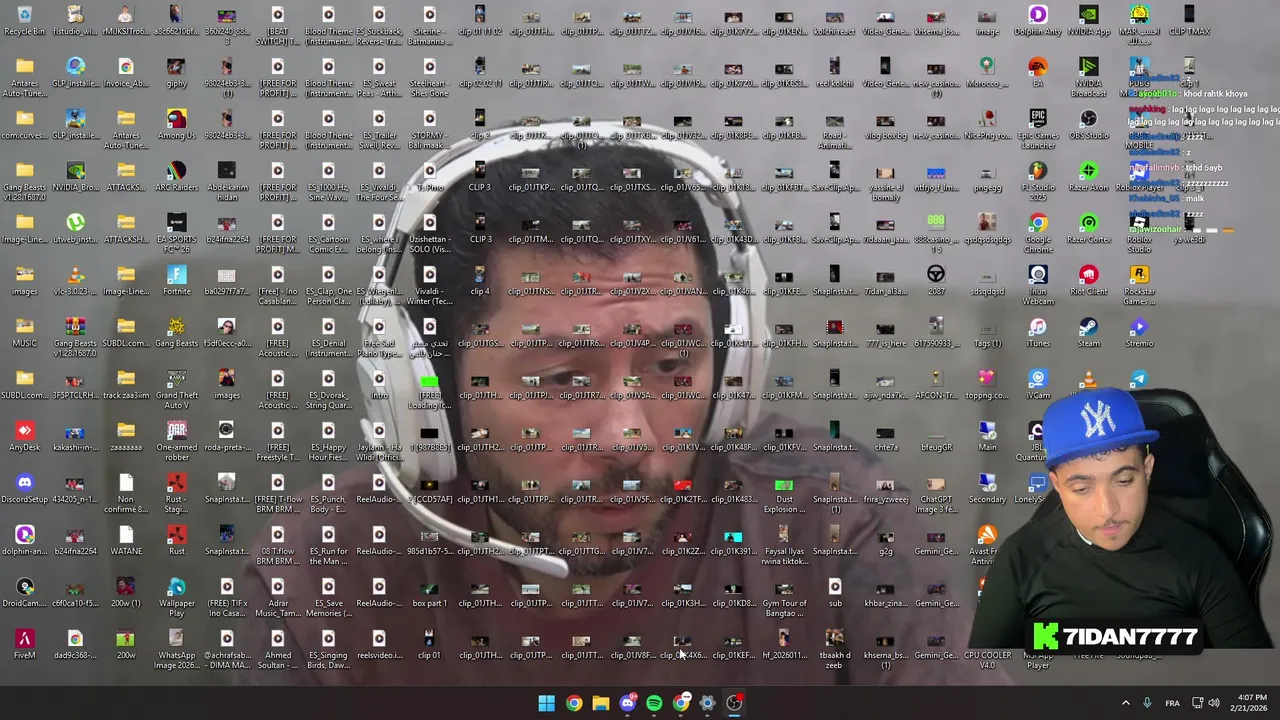Open Spotify from the taskbar

pyautogui.click(x=654, y=703)
